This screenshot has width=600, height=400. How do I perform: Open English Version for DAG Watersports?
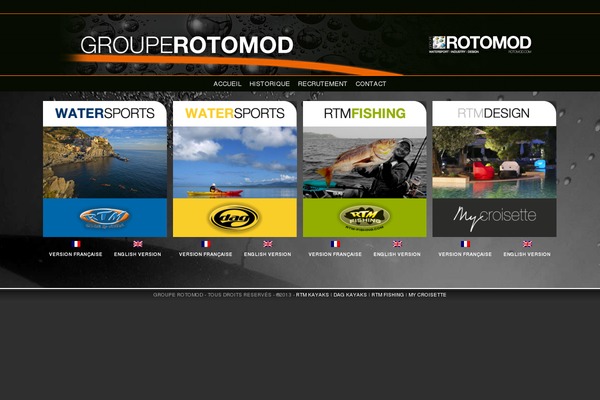pyautogui.click(x=267, y=254)
